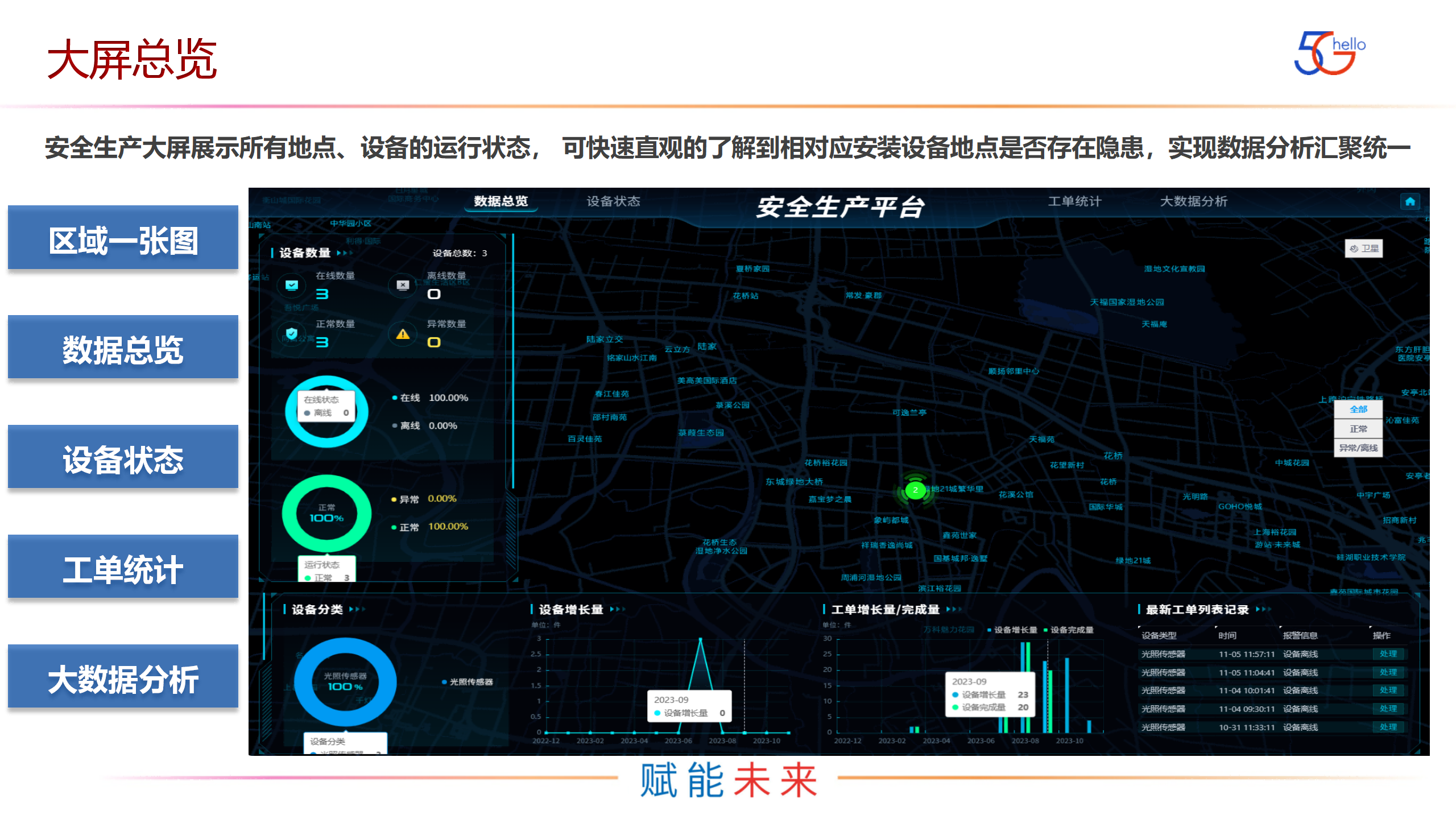Viewport: 1456px width, 819px height.
Task: Click the 5G hello logo
Action: click(1329, 53)
